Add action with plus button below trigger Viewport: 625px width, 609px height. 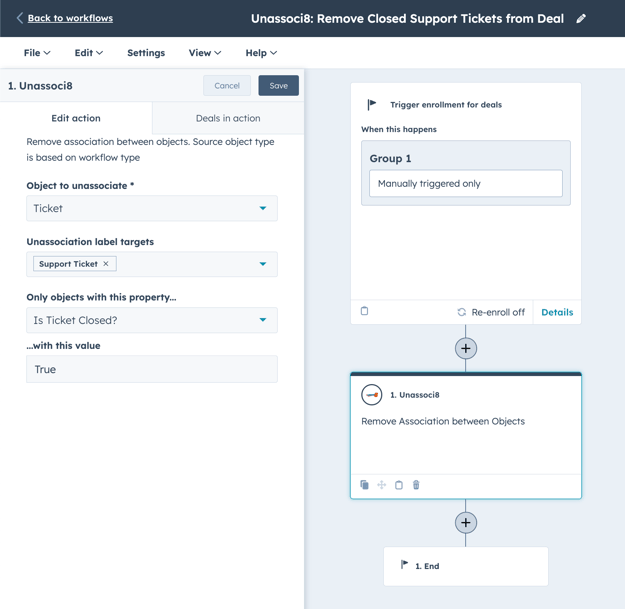tap(465, 348)
